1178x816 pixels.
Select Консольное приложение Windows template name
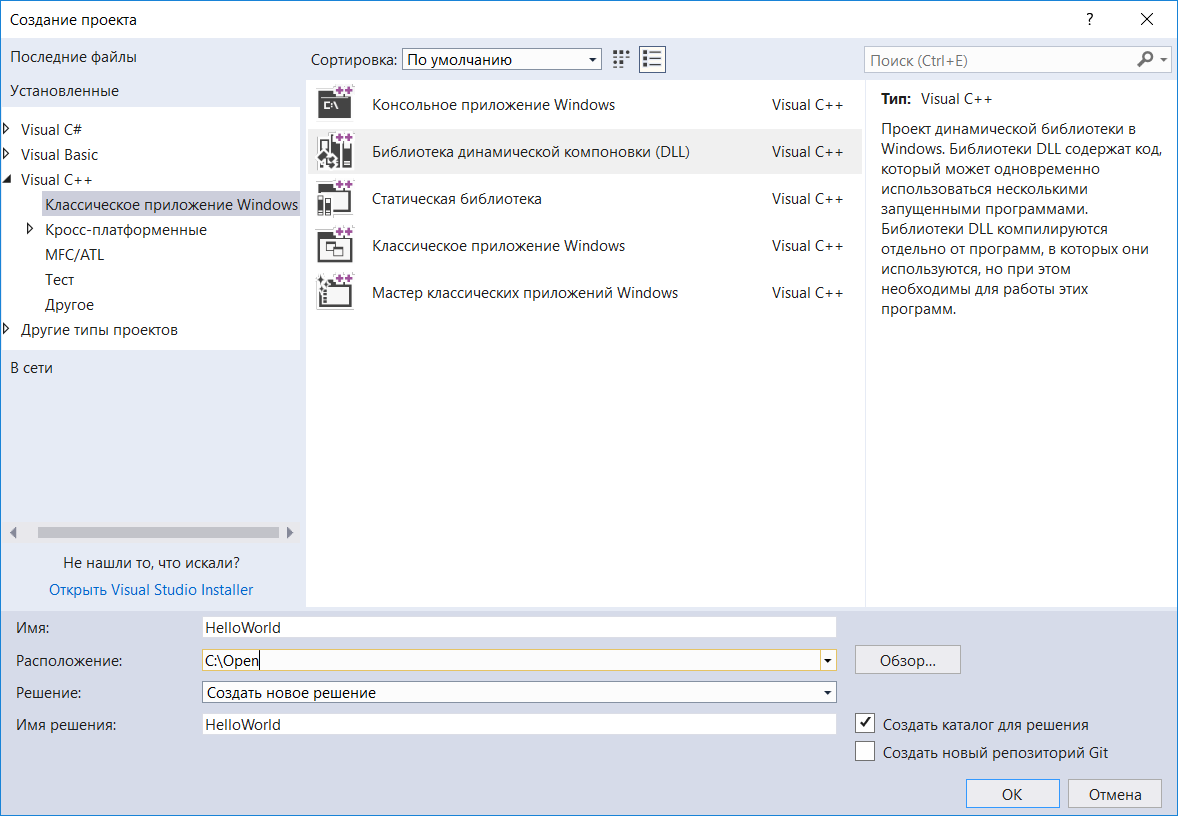coord(494,104)
